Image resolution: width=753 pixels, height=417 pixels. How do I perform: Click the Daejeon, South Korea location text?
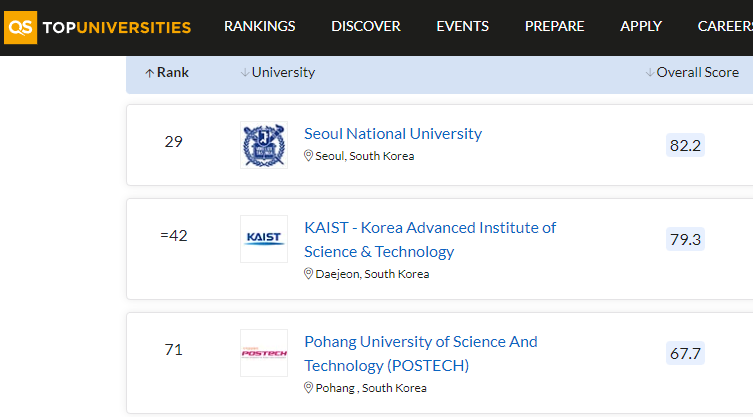click(372, 274)
